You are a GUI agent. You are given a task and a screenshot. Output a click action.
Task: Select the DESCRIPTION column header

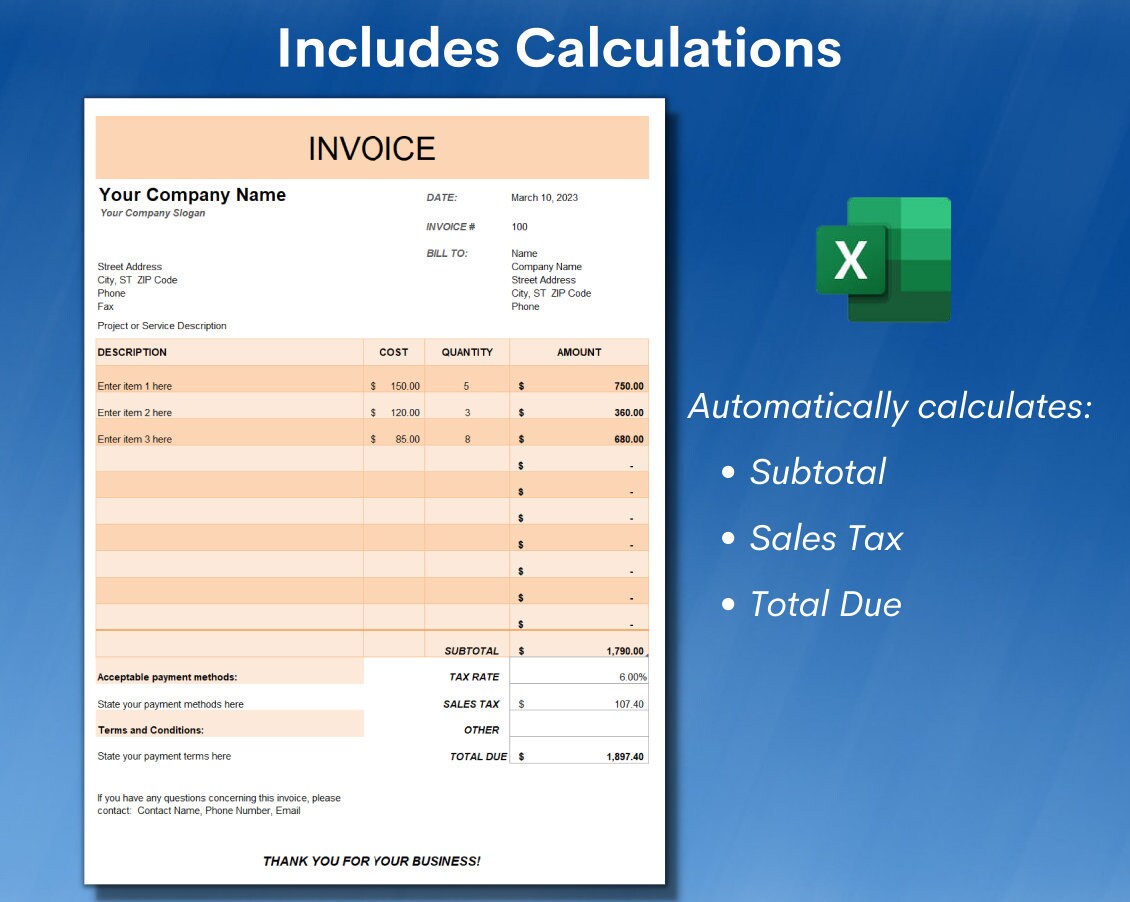click(133, 352)
